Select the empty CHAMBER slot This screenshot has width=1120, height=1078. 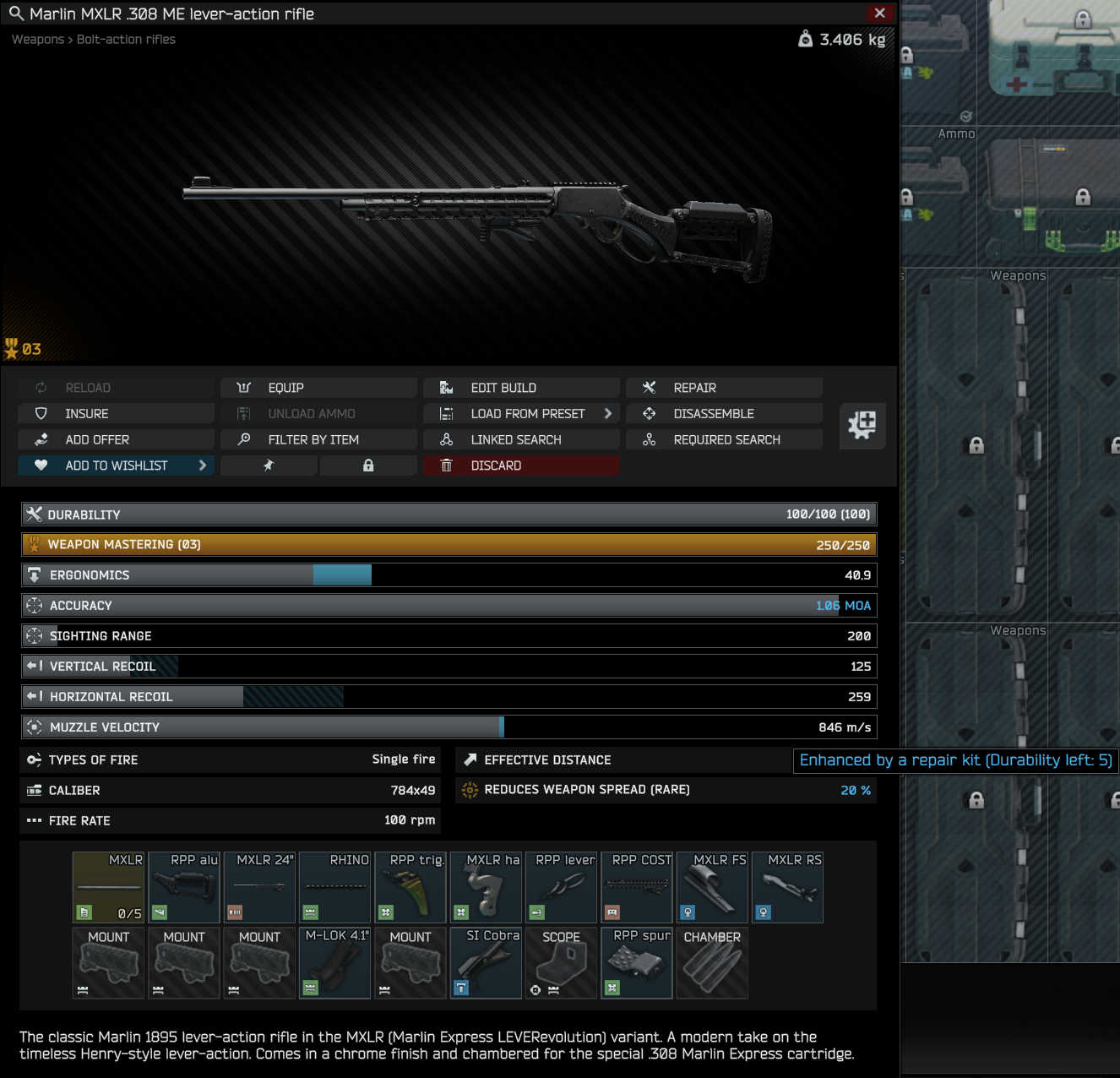[712, 963]
